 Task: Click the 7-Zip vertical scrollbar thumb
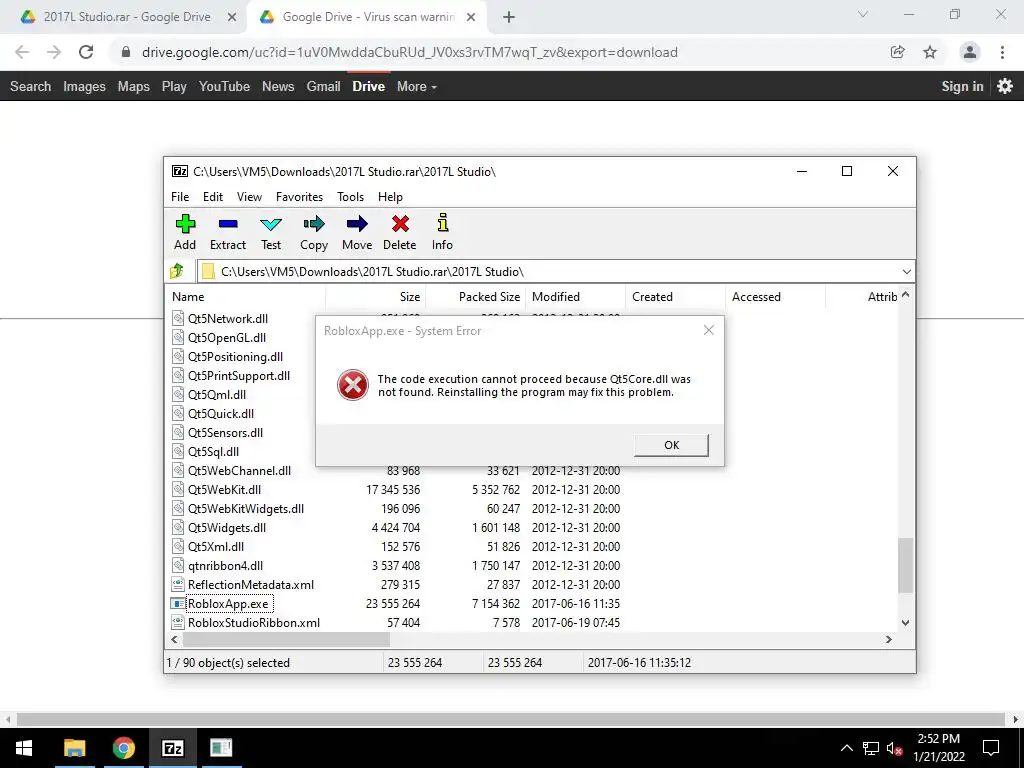tap(905, 566)
